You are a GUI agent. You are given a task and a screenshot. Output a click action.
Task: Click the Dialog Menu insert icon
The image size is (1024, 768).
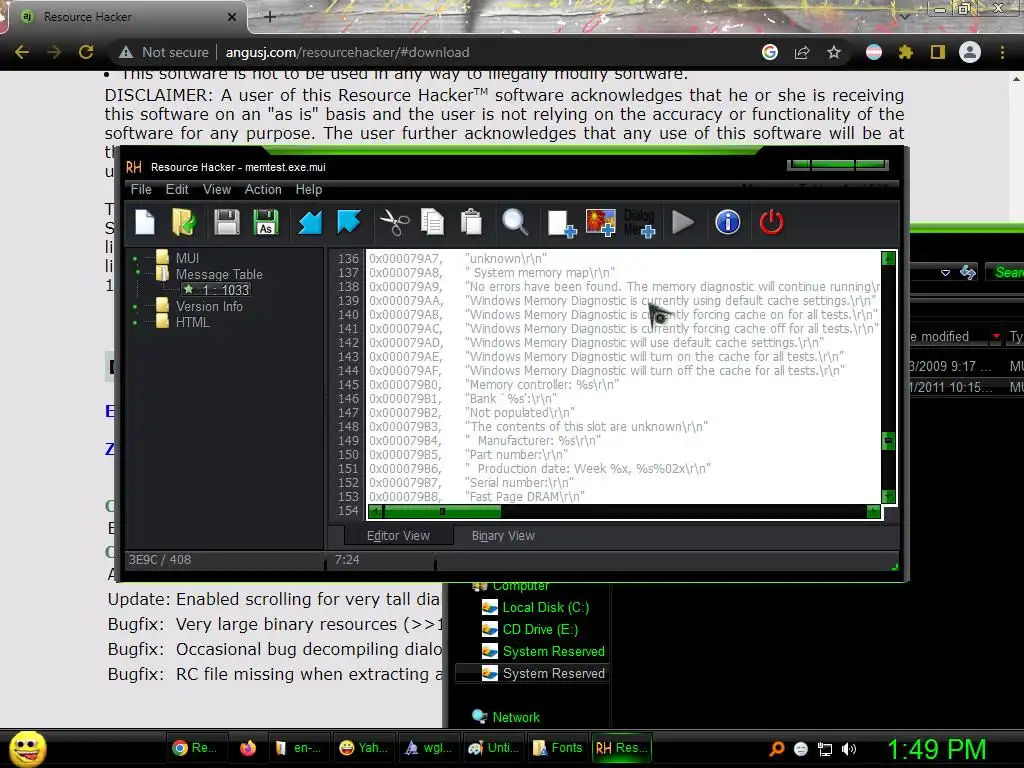click(639, 223)
